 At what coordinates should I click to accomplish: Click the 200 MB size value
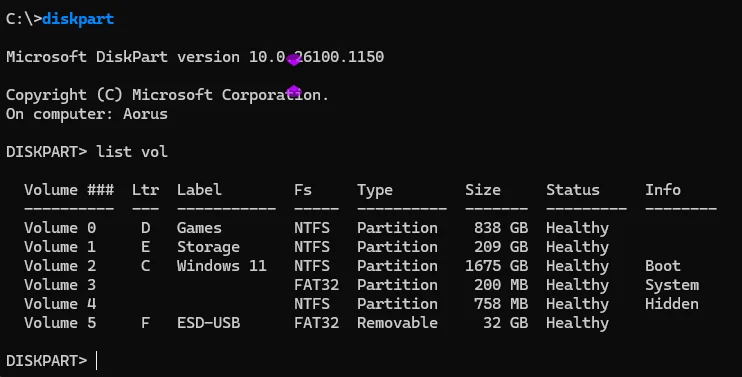(x=501, y=285)
